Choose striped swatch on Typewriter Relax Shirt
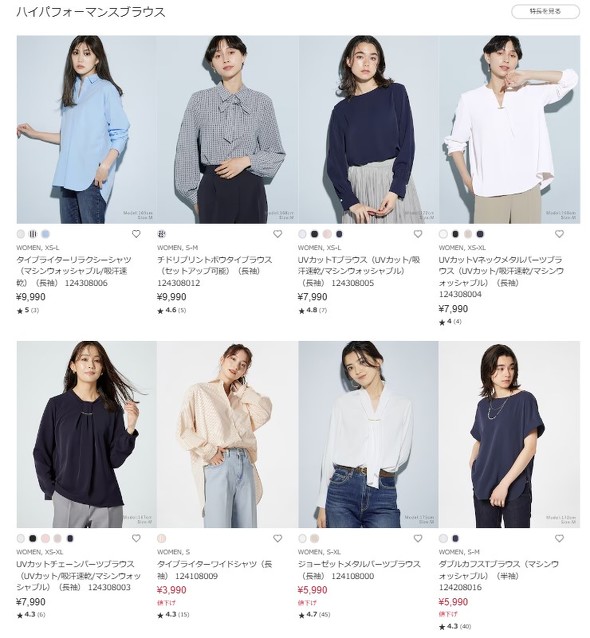 33,234
